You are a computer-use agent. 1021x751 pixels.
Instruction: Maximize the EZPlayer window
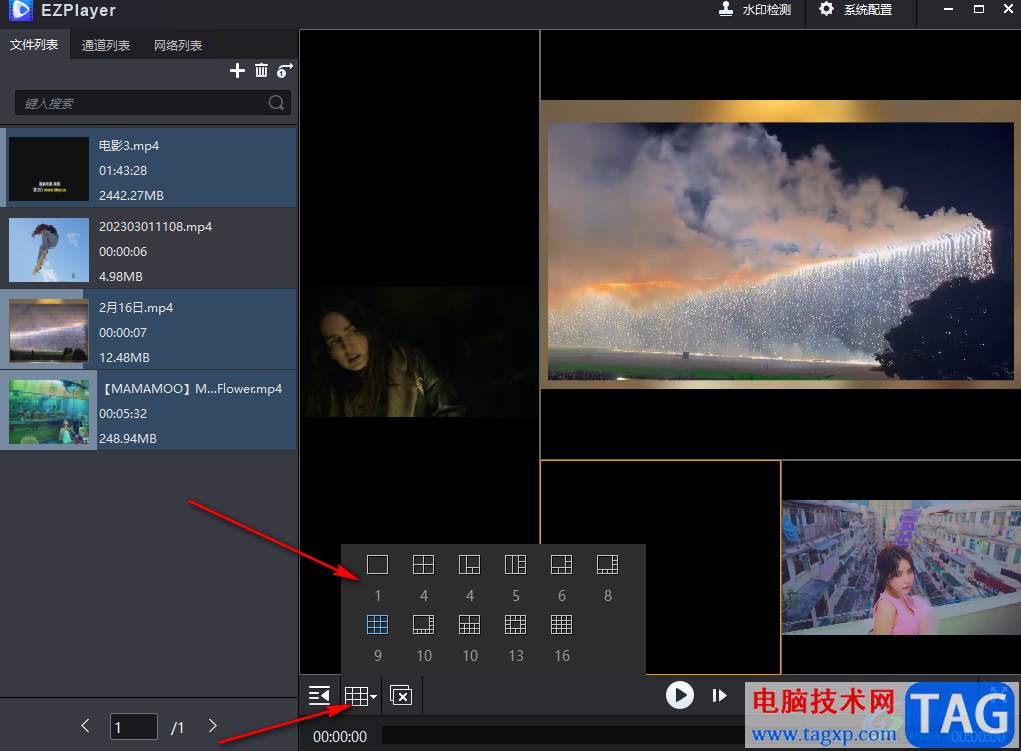click(979, 9)
